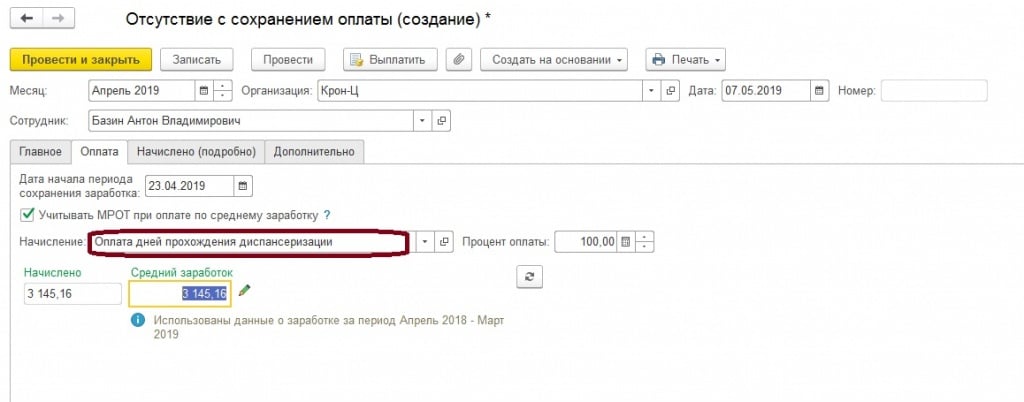
Task: Click the Выплатить button
Action: pyautogui.click(x=390, y=59)
